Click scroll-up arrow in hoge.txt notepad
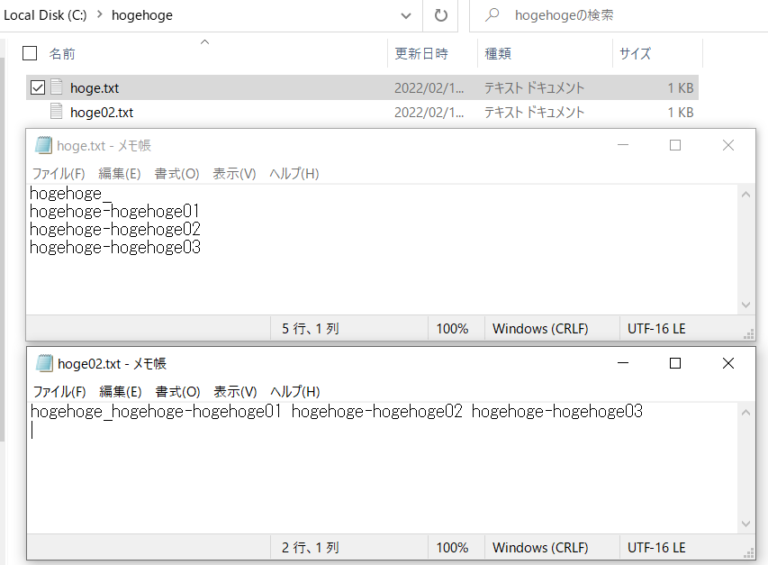Image resolution: width=768 pixels, height=565 pixels. (x=746, y=195)
